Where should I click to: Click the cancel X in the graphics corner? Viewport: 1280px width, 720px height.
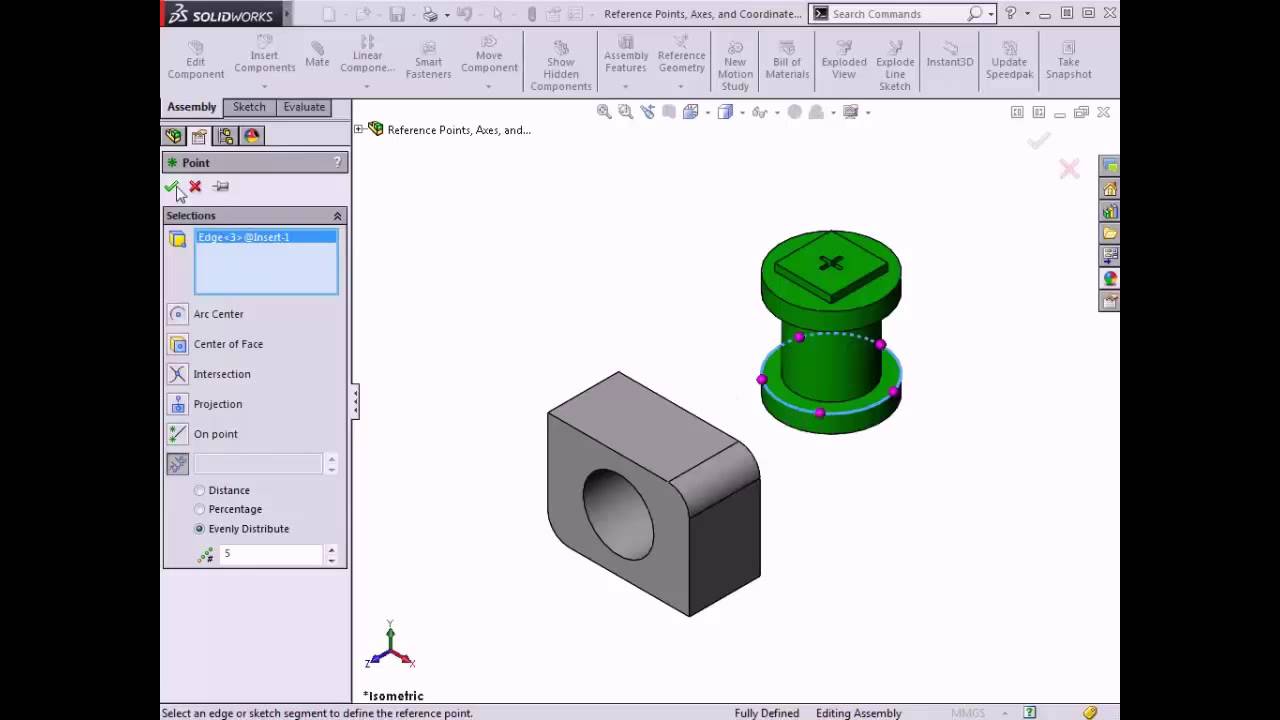point(1069,169)
